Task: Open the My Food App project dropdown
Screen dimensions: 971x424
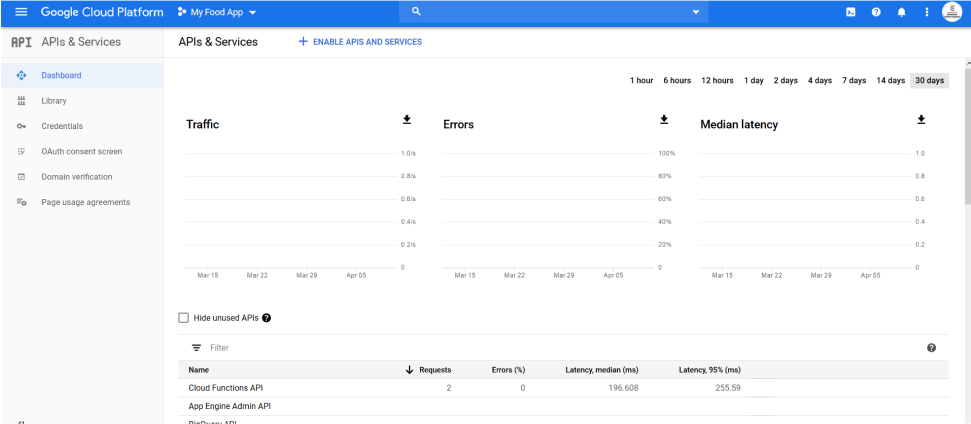Action: (x=216, y=12)
